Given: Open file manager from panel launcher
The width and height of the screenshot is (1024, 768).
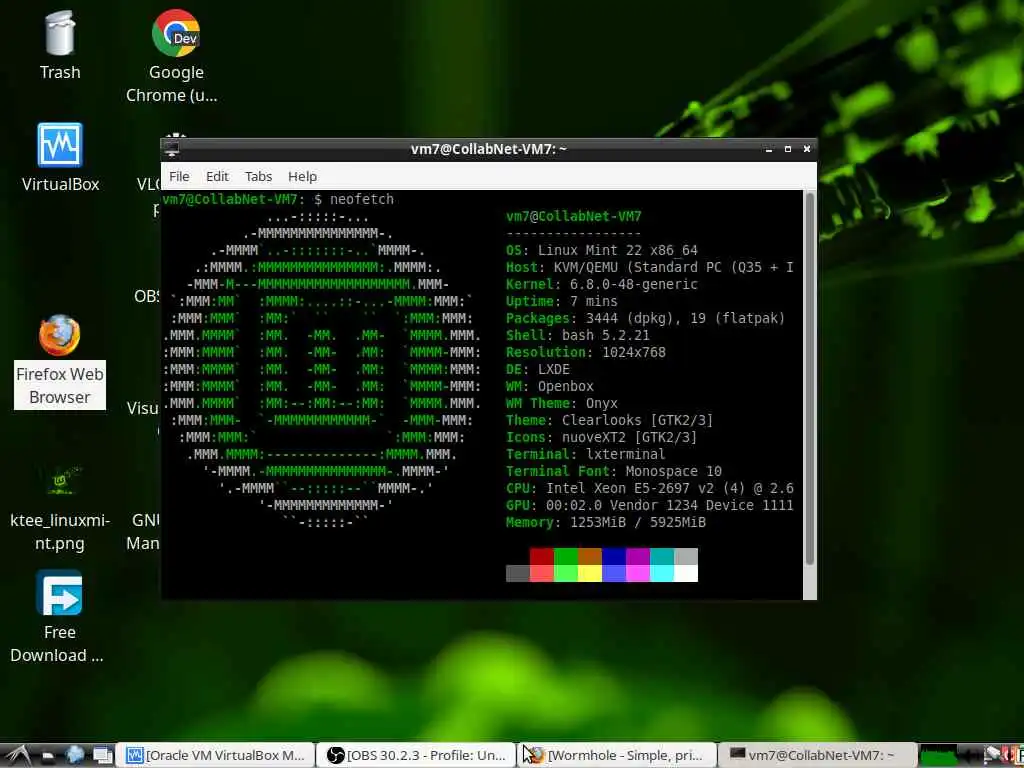Looking at the screenshot, I should [x=47, y=756].
